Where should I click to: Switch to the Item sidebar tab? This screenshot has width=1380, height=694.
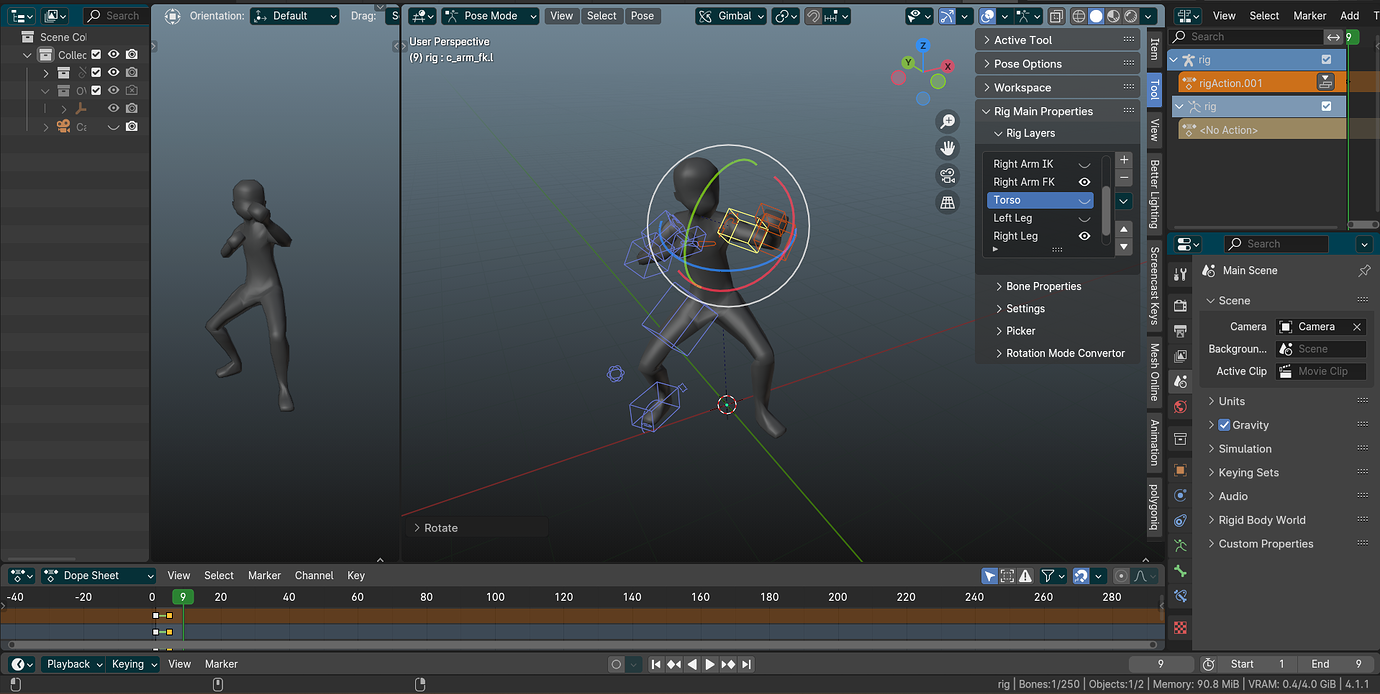pos(1154,48)
